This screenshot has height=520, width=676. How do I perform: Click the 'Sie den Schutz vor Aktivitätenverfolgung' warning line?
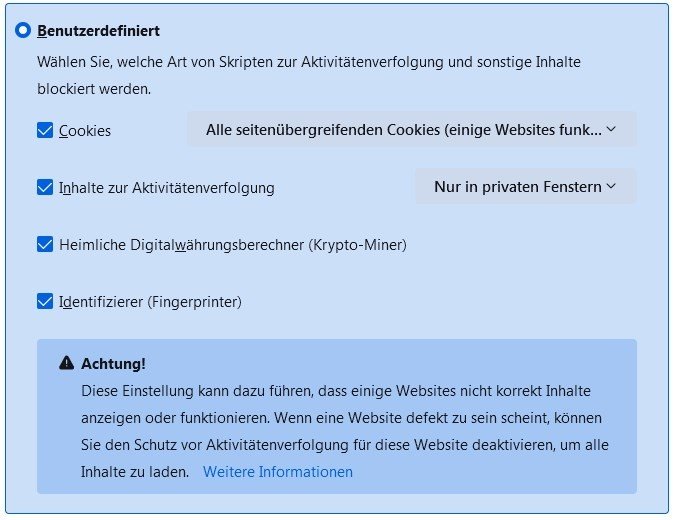[x=345, y=445]
